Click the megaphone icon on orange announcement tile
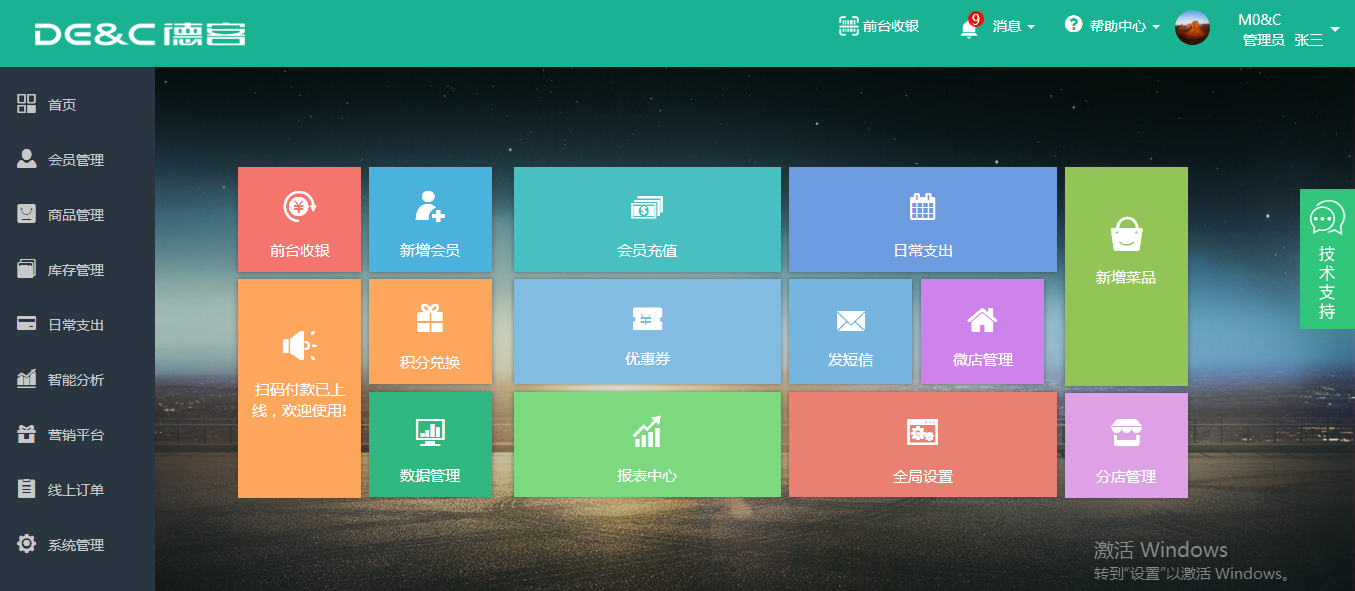Screen dimensions: 1355x591 click(x=299, y=346)
